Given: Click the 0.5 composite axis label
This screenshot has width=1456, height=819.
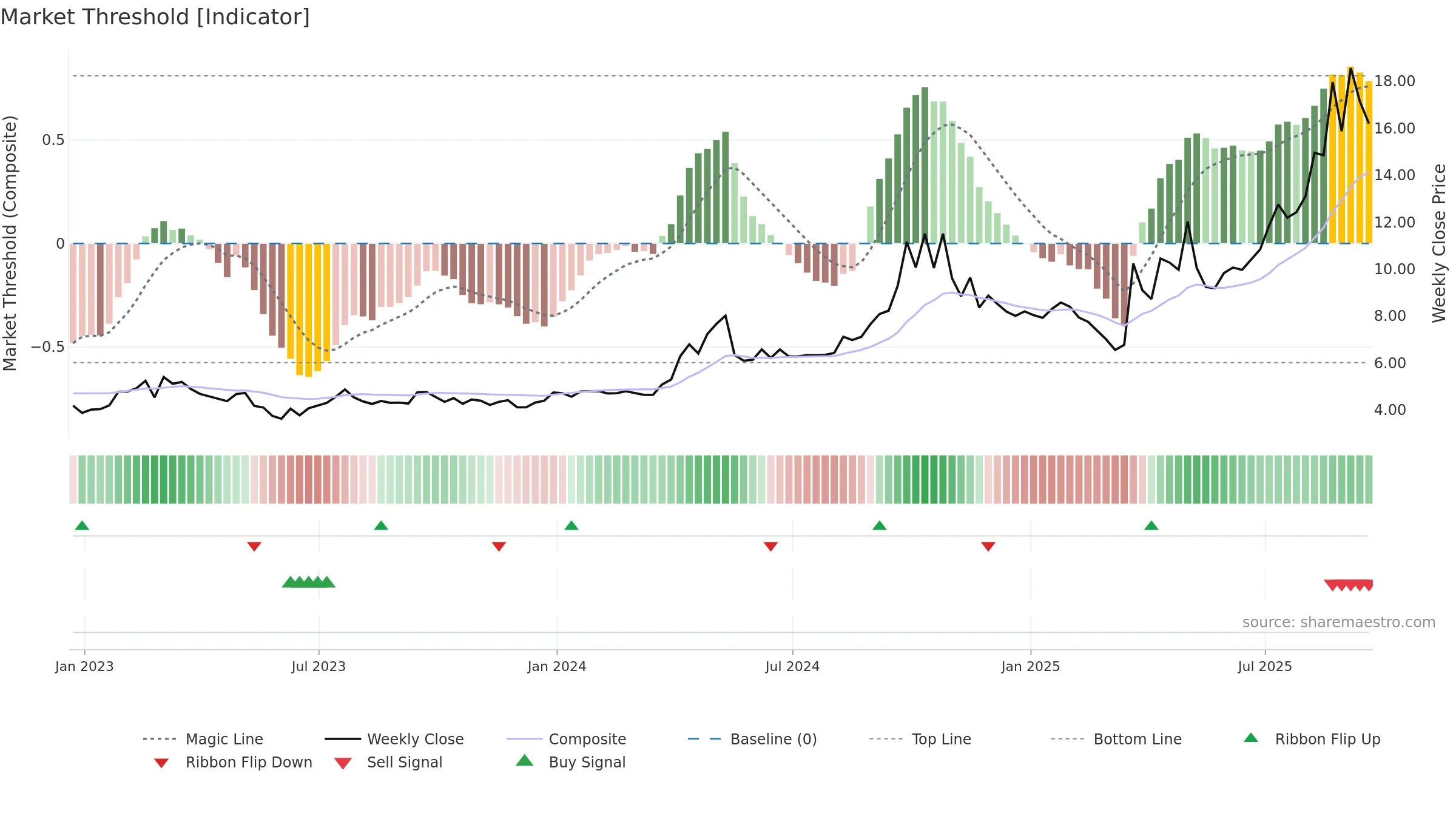Looking at the screenshot, I should point(53,140).
